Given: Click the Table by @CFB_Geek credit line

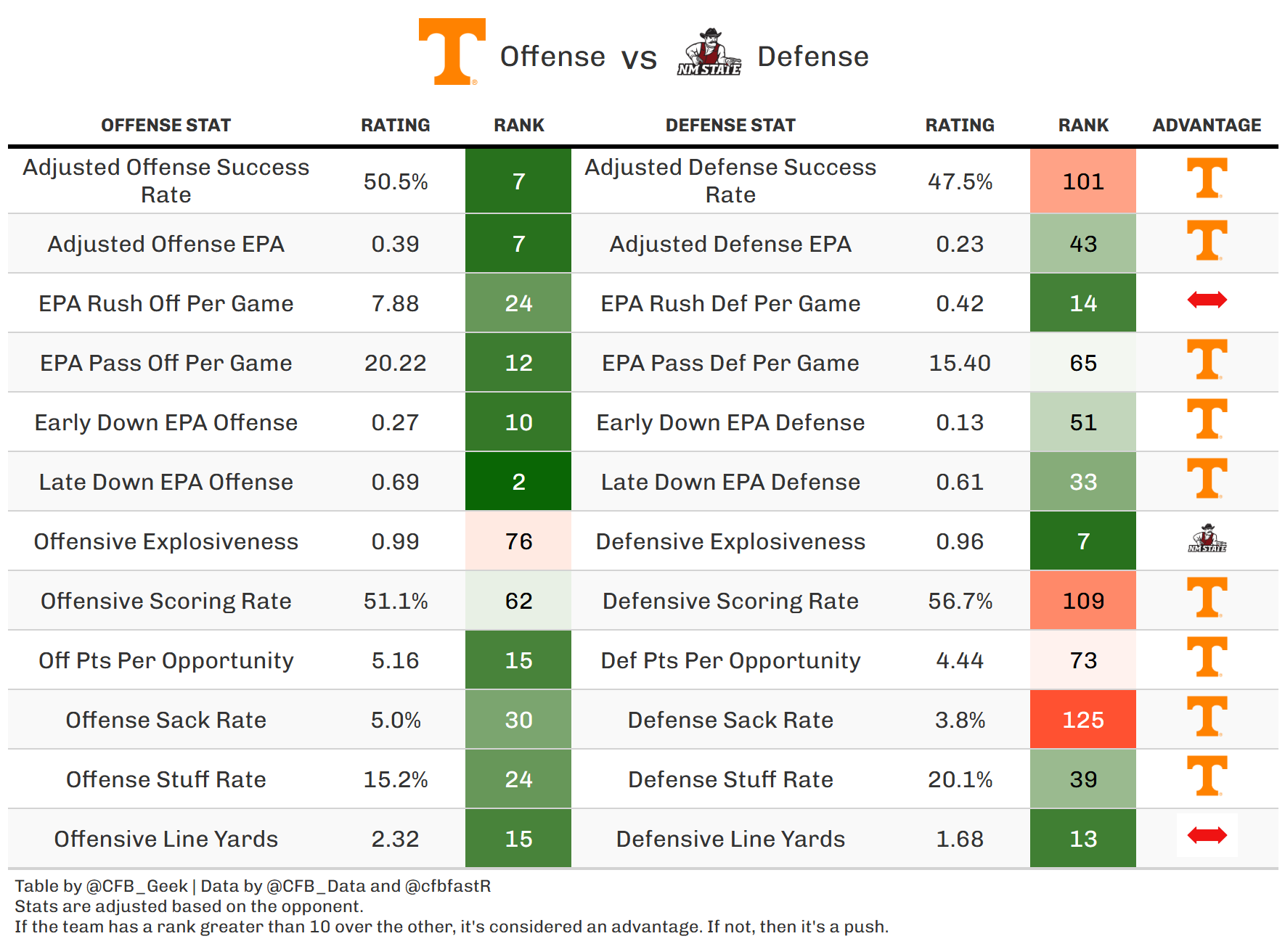Looking at the screenshot, I should [253, 886].
